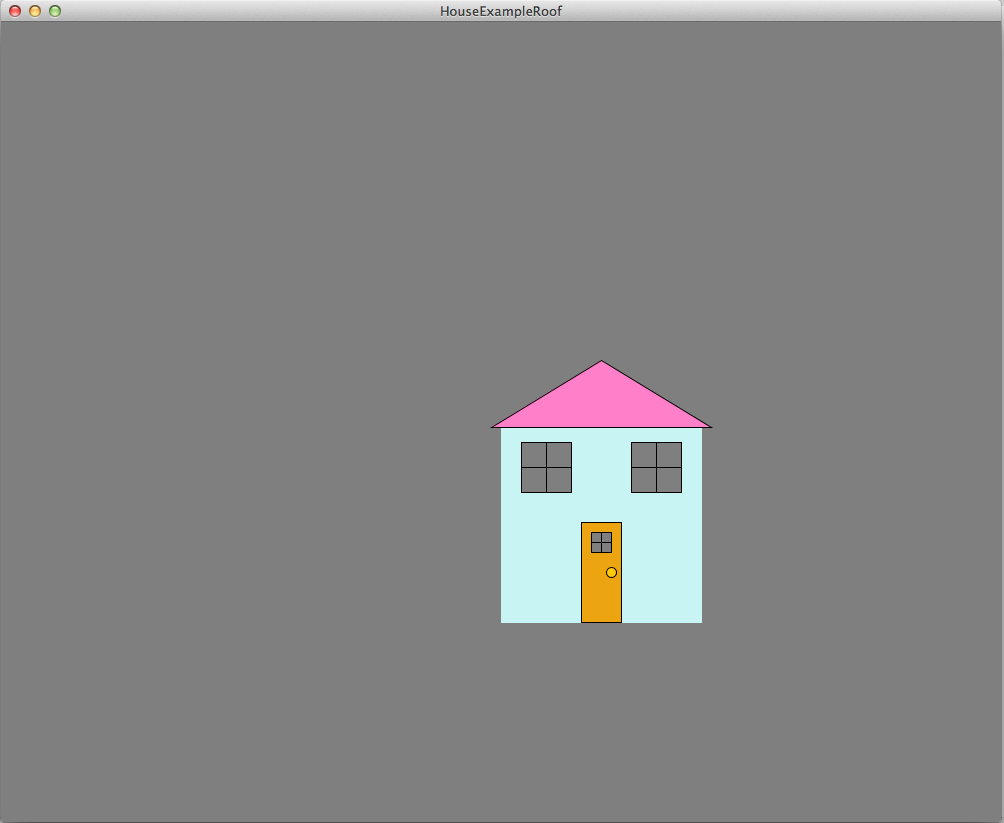Close the HouseExampleRoof window
This screenshot has width=1004, height=823.
point(15,11)
